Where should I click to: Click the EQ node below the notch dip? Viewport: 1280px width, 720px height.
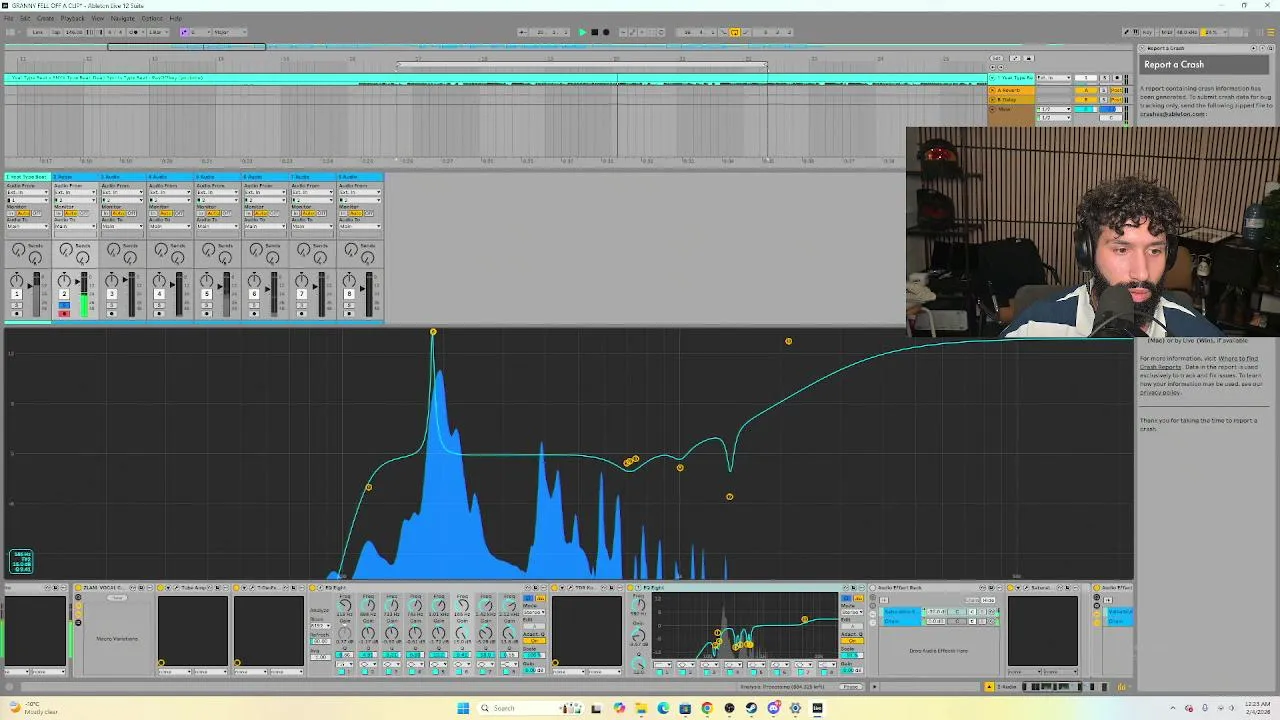(730, 497)
